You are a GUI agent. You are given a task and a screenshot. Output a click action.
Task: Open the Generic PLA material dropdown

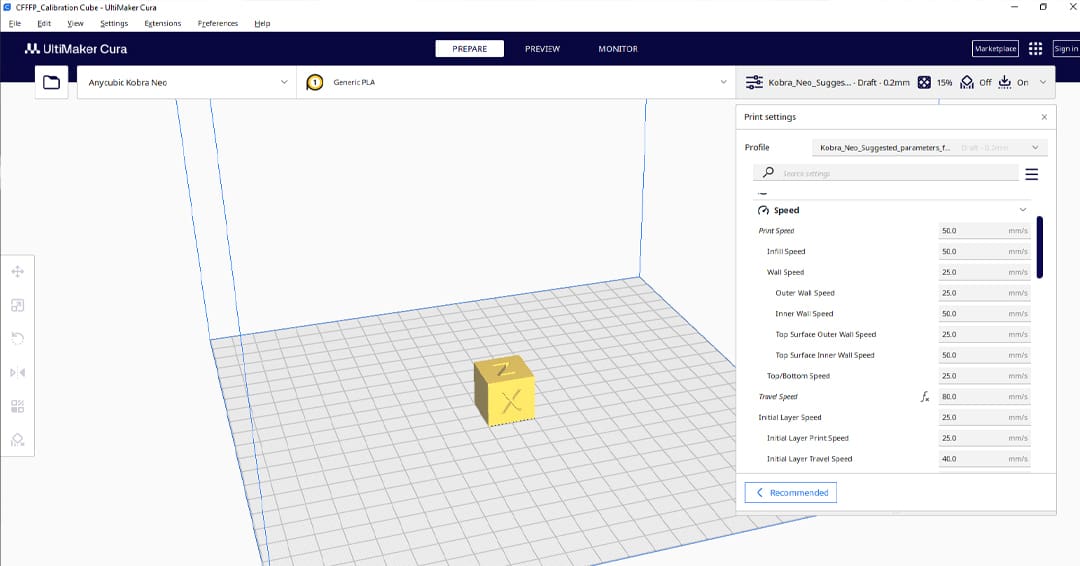[516, 83]
